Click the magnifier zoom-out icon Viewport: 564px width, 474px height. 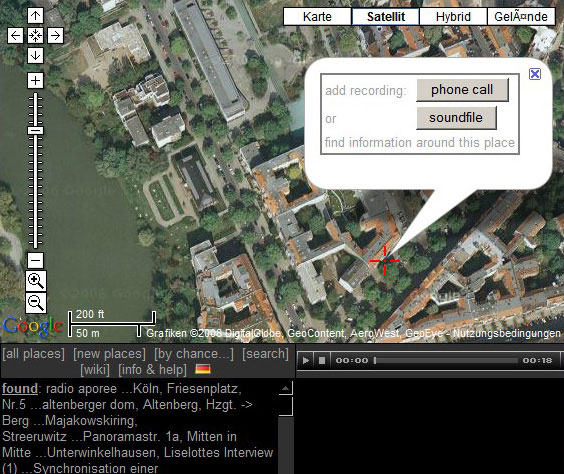[x=36, y=303]
